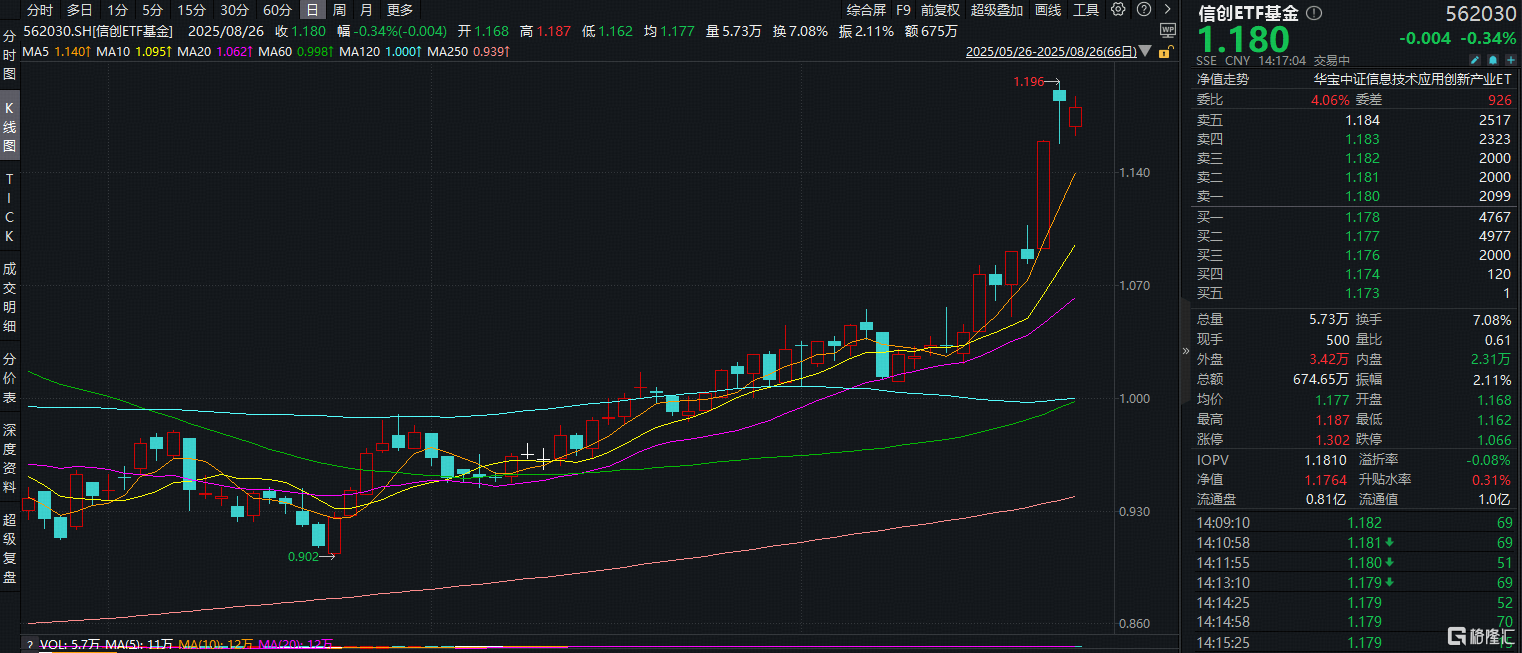Click the 净值走势 link
The width and height of the screenshot is (1522, 653).
tap(1223, 80)
